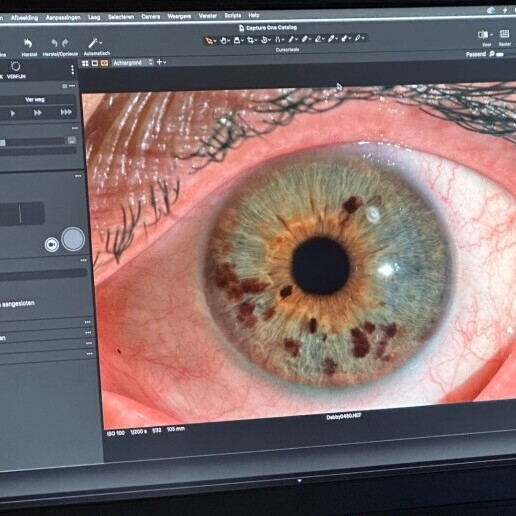The height and width of the screenshot is (516, 516).
Task: Open the Scripts menu
Action: pyautogui.click(x=233, y=15)
